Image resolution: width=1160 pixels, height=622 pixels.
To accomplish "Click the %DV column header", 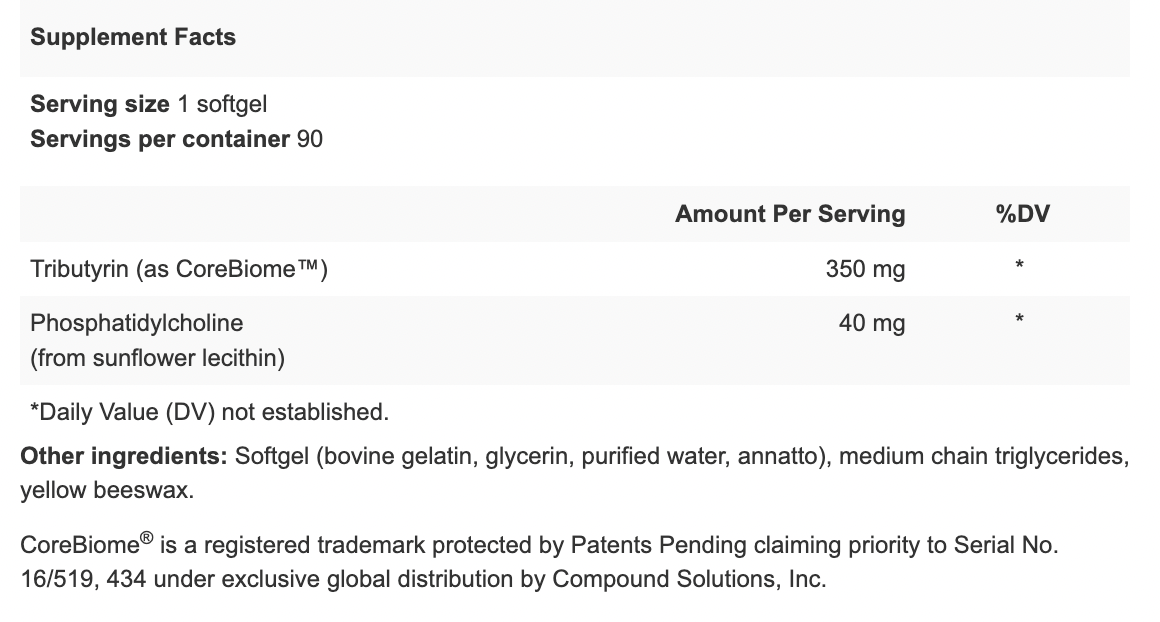I will click(x=1022, y=214).
